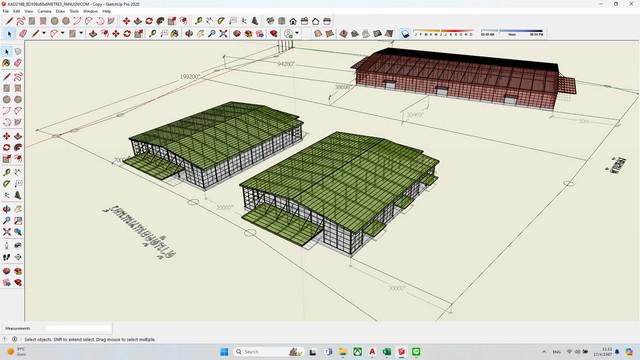640x360 pixels.
Task: Toggle the X-Ray face style
Action: pos(318,33)
